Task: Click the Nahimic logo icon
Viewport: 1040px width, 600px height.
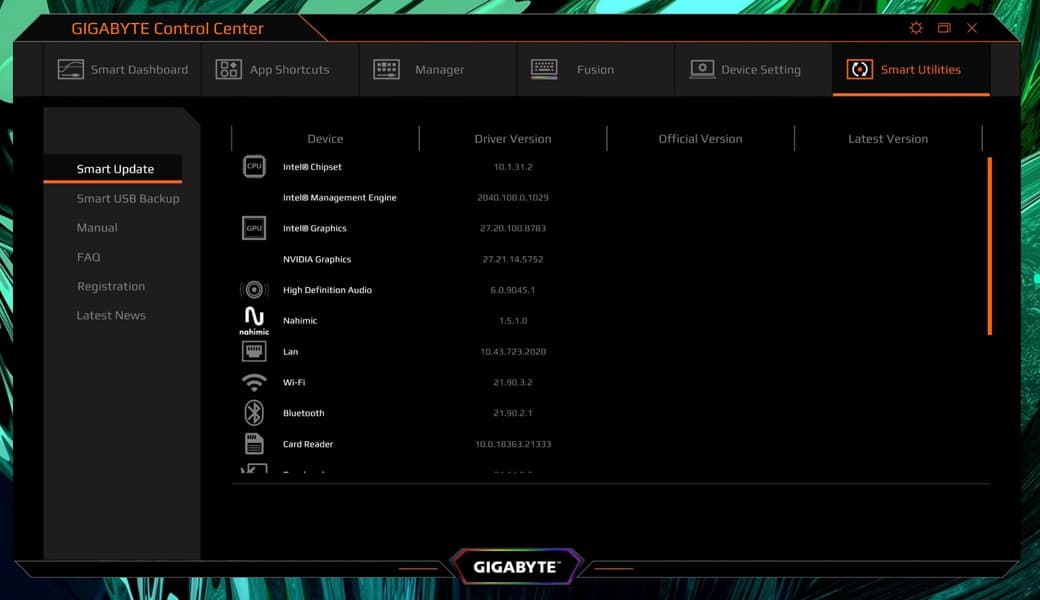Action: tap(254, 320)
